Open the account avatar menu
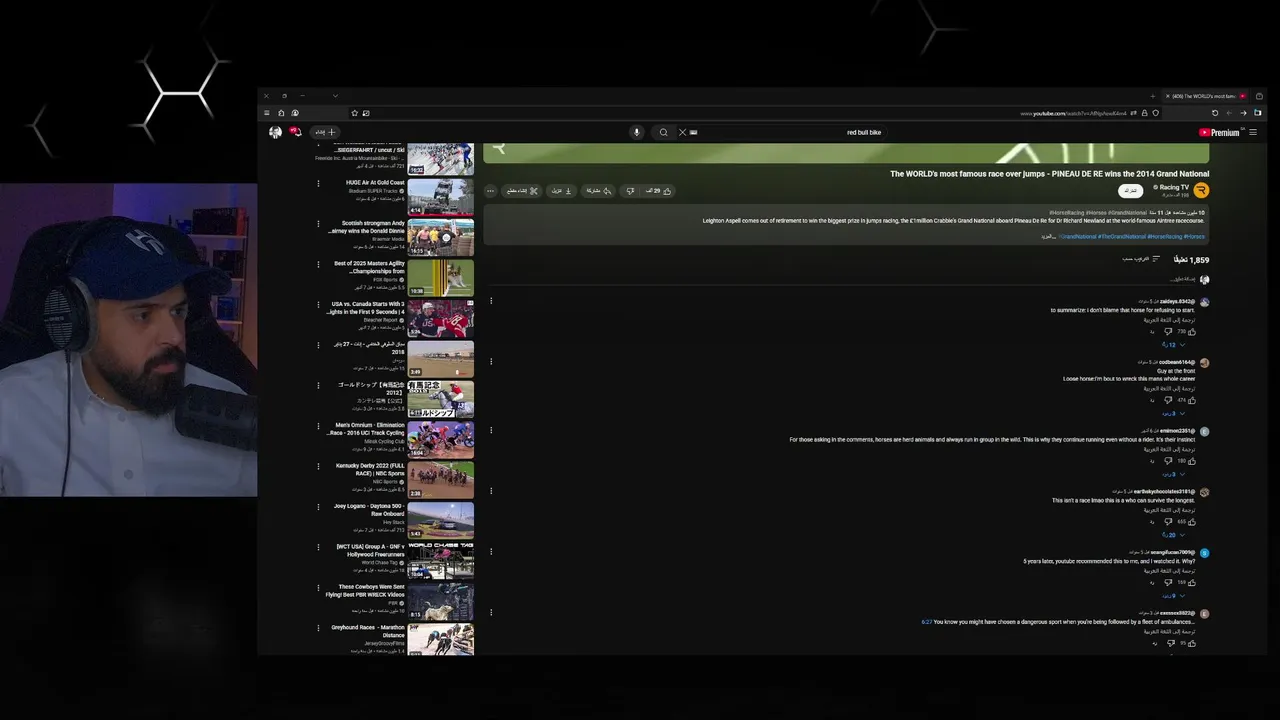The image size is (1280, 720). pos(275,132)
